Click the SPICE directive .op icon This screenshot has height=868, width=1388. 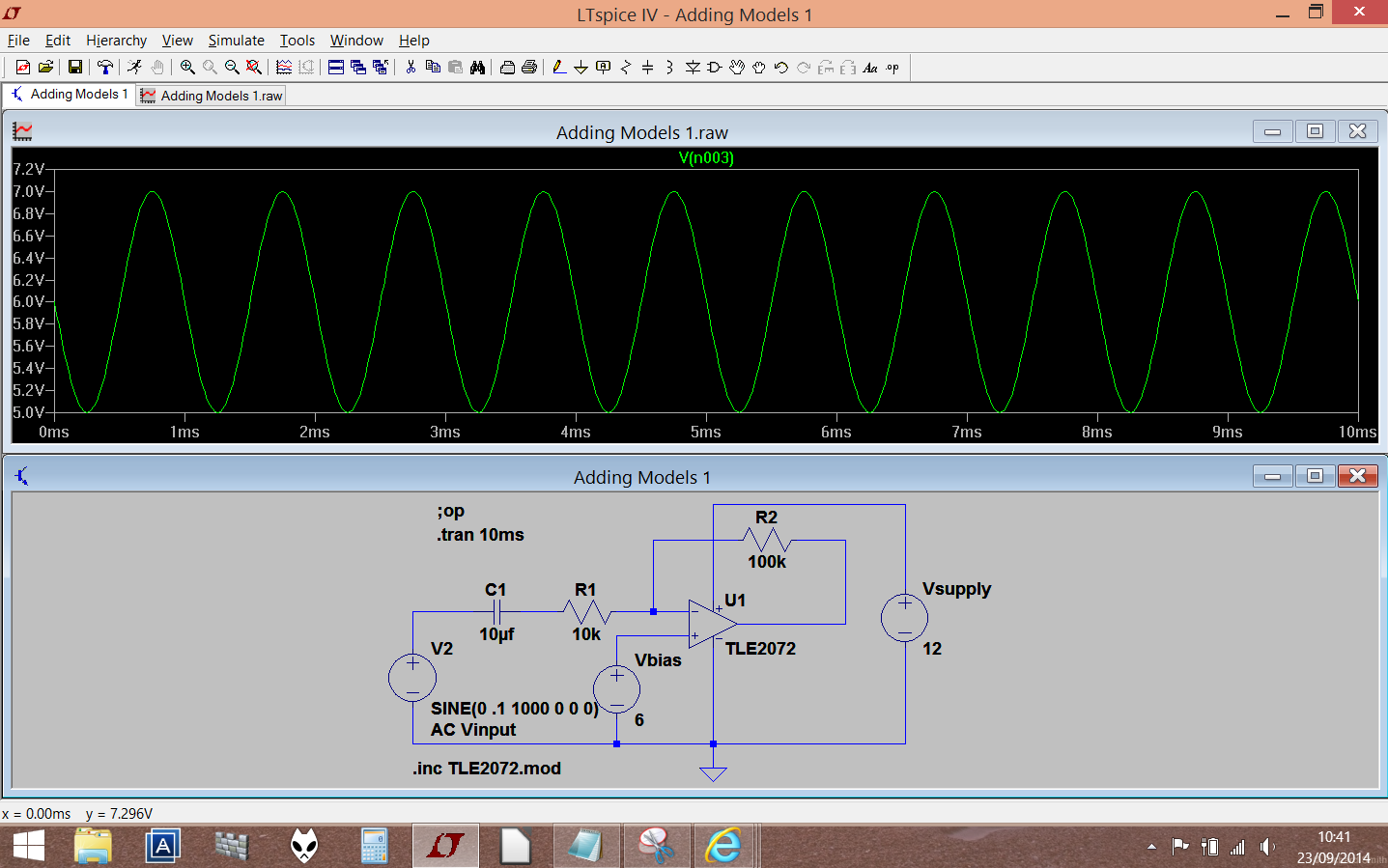pos(892,67)
